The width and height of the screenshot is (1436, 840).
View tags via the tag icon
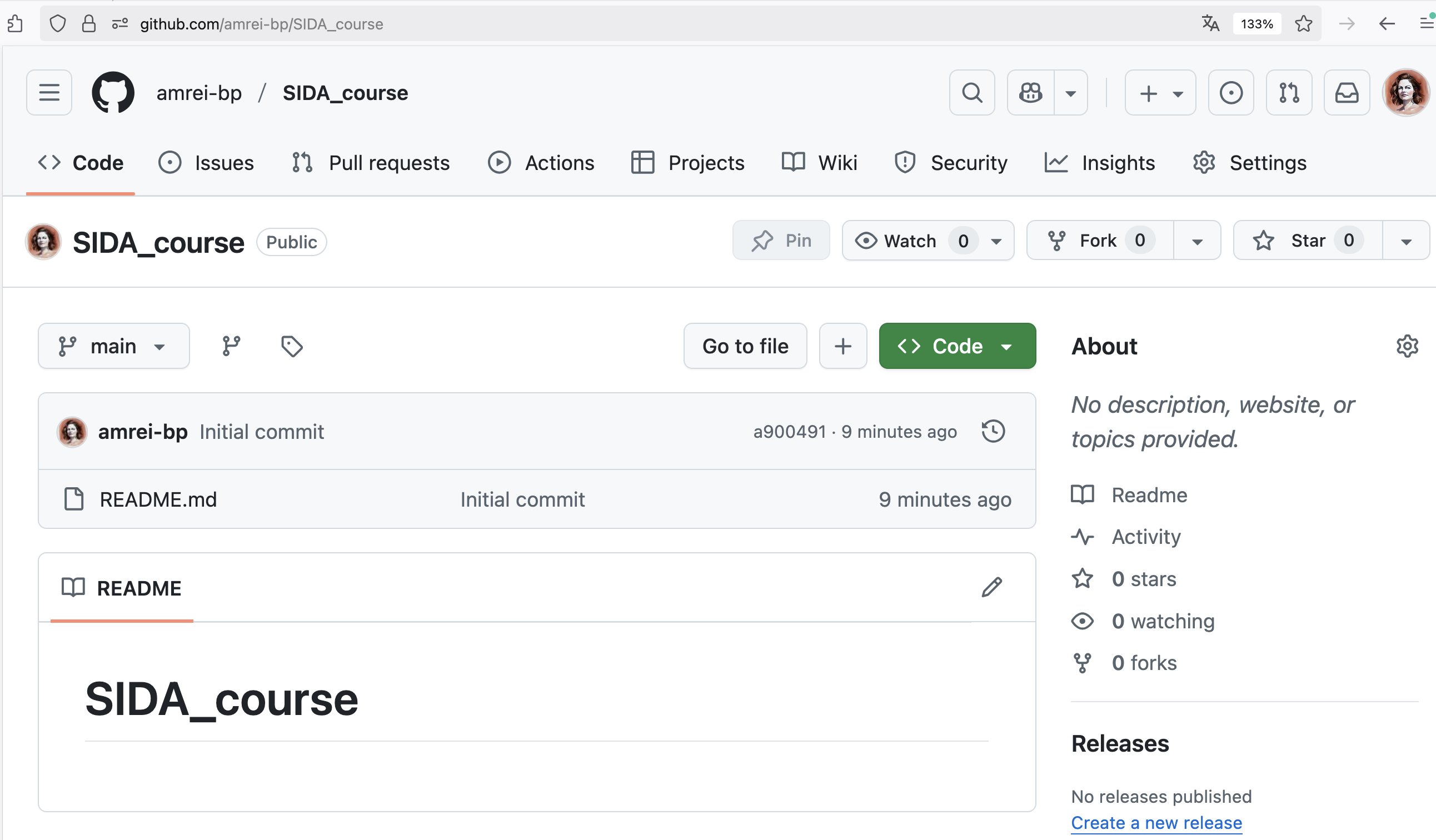coord(292,346)
